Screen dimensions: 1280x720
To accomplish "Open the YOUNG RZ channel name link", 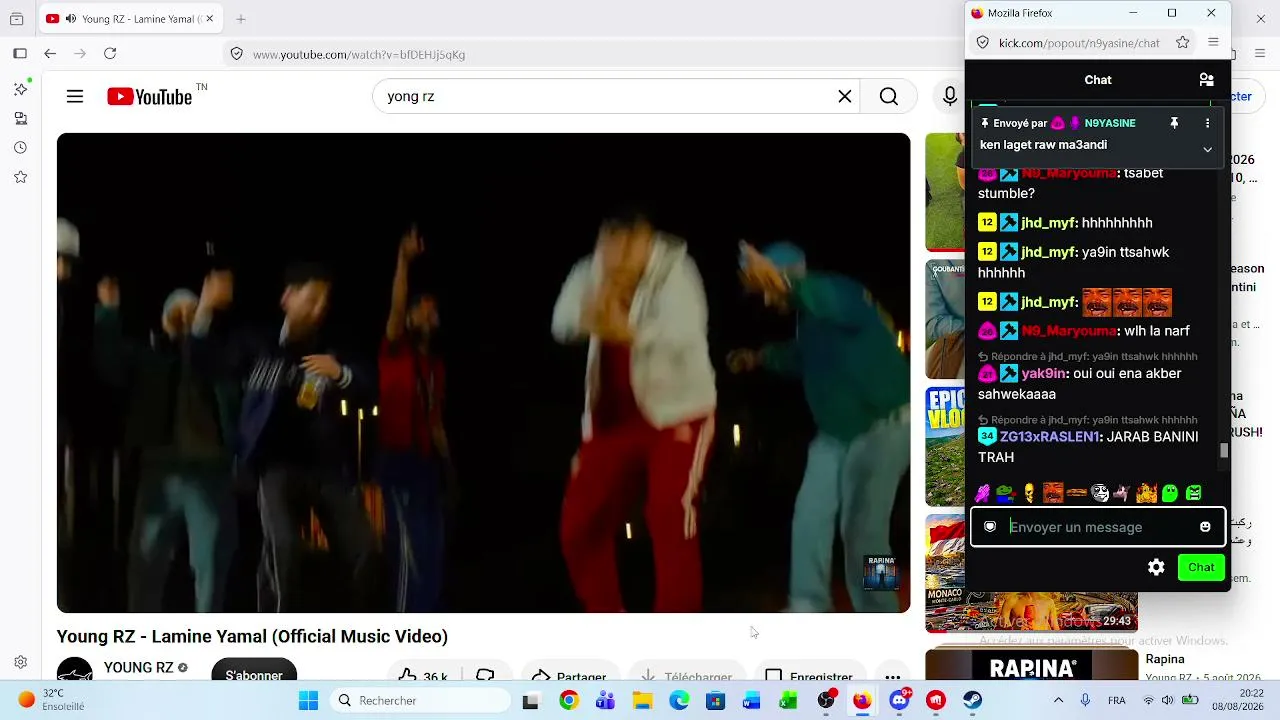I will tap(139, 668).
